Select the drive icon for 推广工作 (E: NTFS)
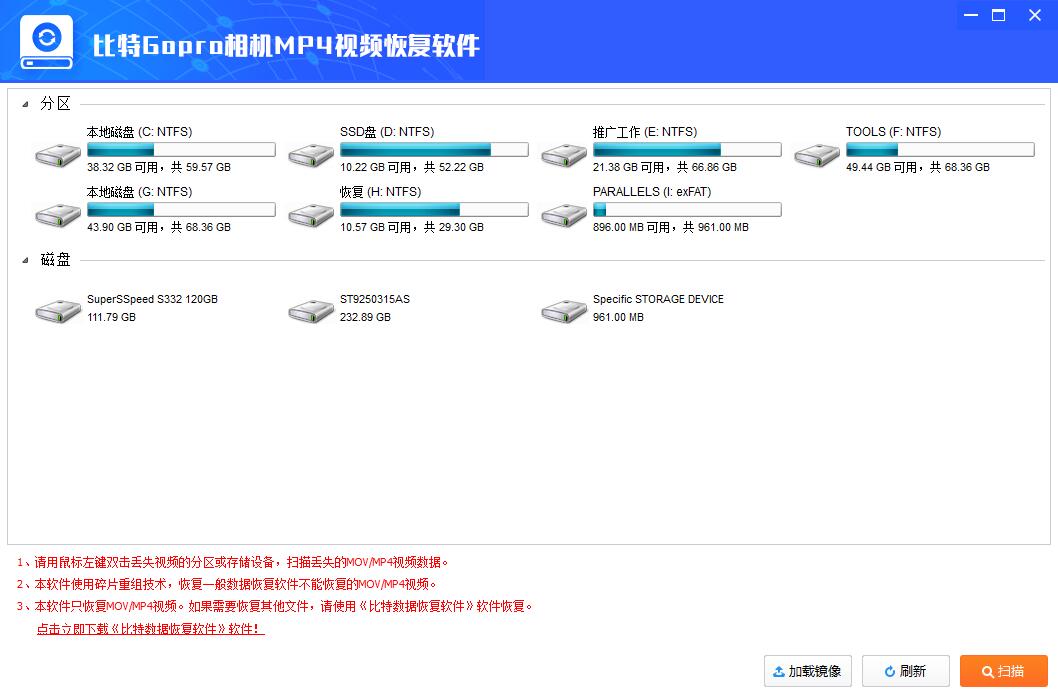1058x696 pixels. pyautogui.click(x=564, y=155)
